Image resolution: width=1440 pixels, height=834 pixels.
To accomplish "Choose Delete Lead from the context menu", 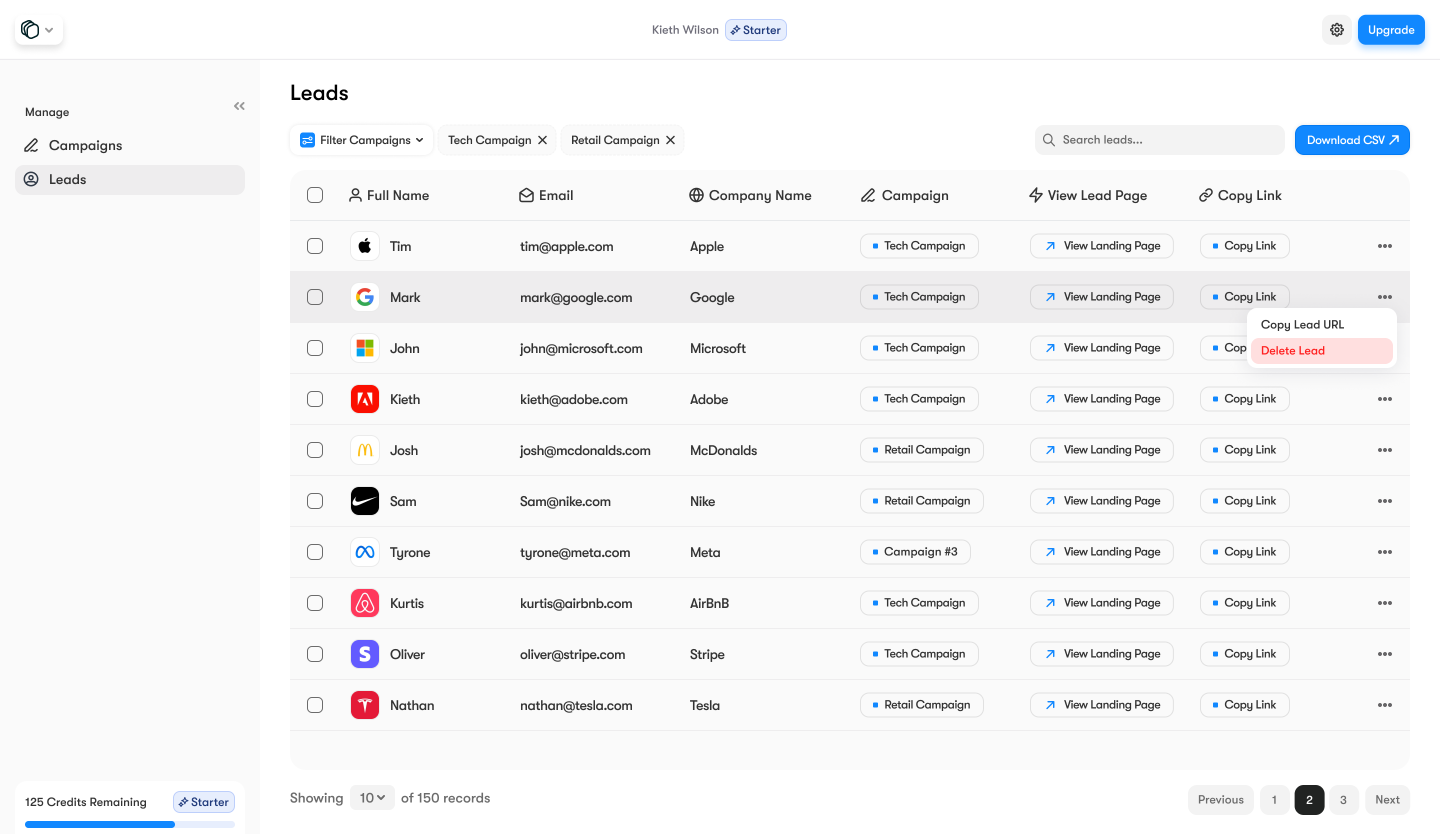I will click(x=1293, y=350).
